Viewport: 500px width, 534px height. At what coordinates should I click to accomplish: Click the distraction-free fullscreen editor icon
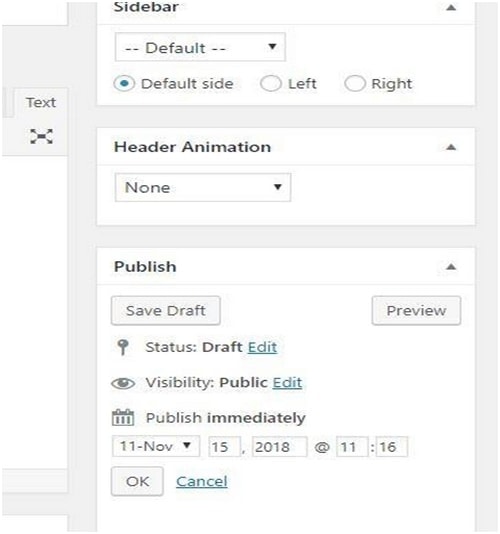(x=41, y=136)
